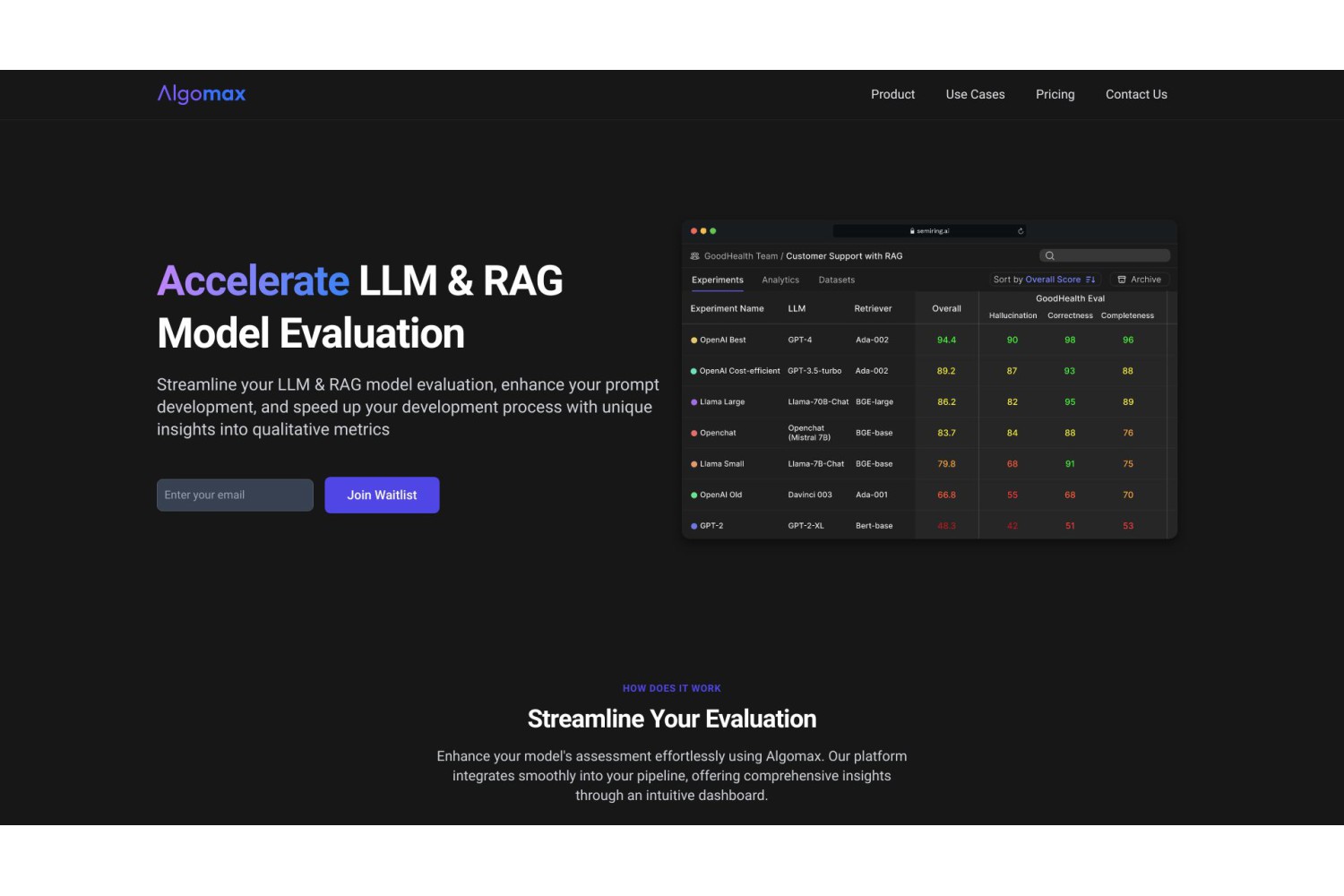Viewport: 1344px width, 896px height.
Task: Click the Overall column header
Action: (946, 308)
